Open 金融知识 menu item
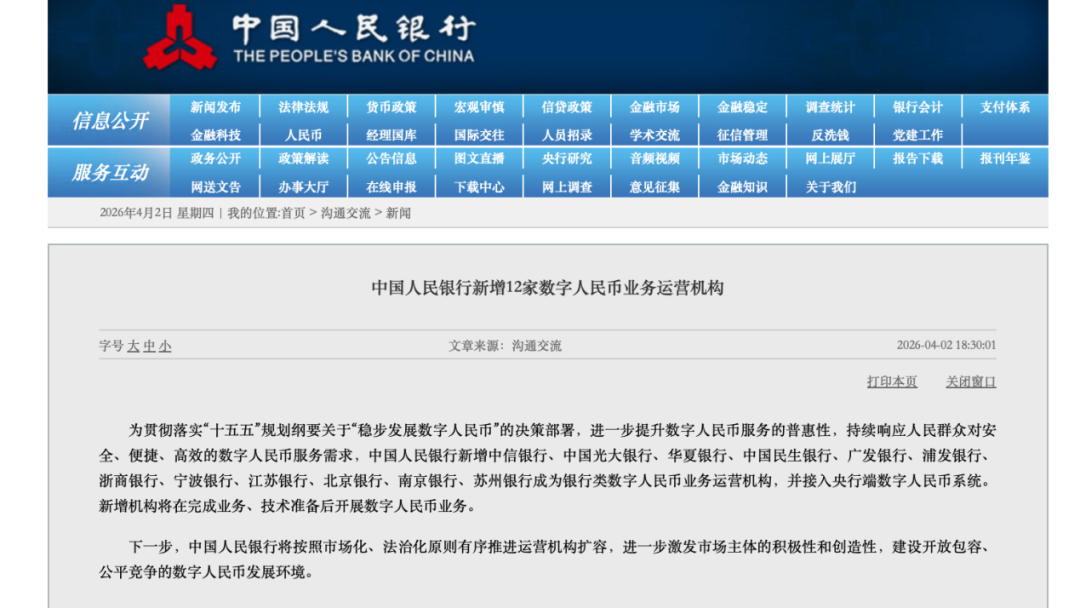The height and width of the screenshot is (608, 1080). point(742,187)
